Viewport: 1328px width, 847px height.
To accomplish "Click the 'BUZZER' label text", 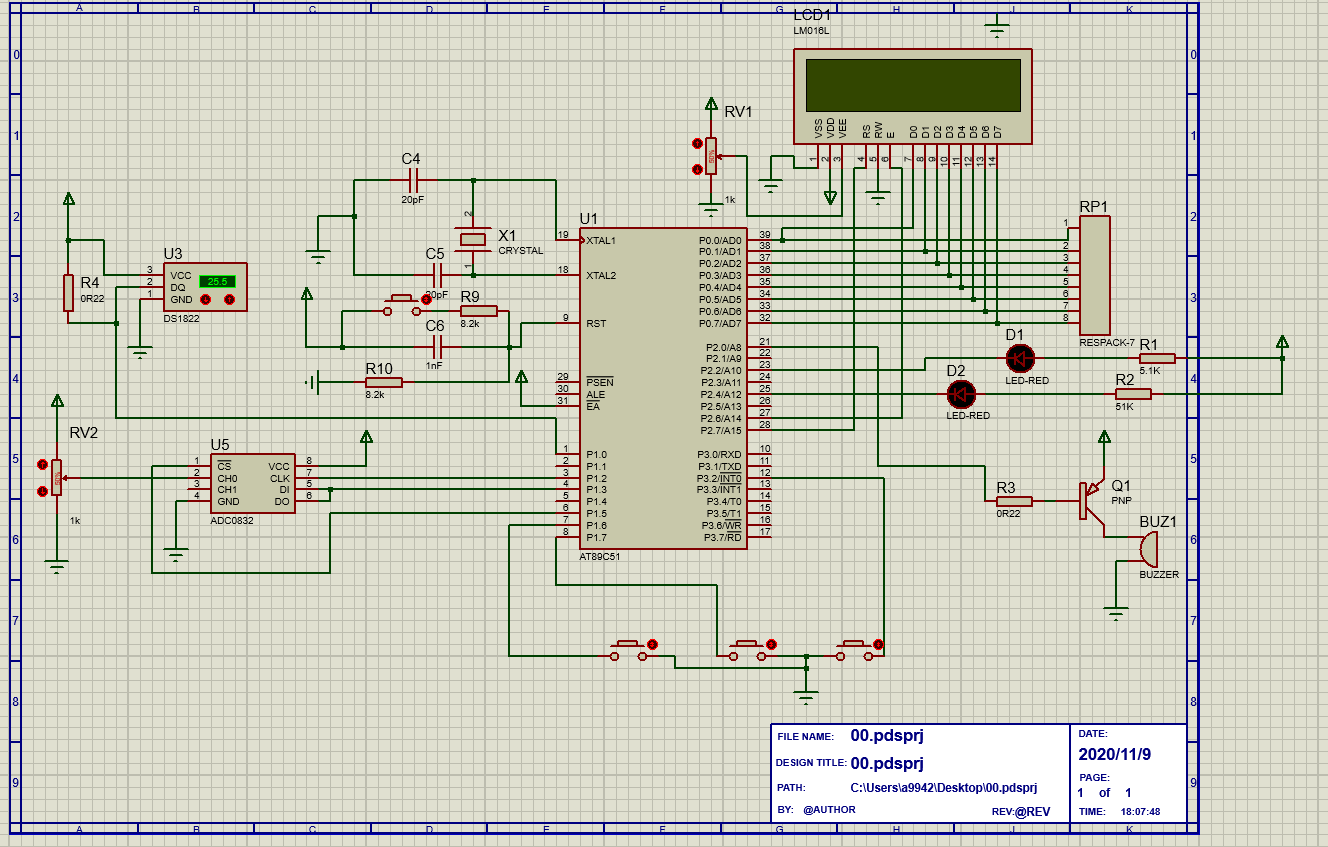I will (1159, 575).
